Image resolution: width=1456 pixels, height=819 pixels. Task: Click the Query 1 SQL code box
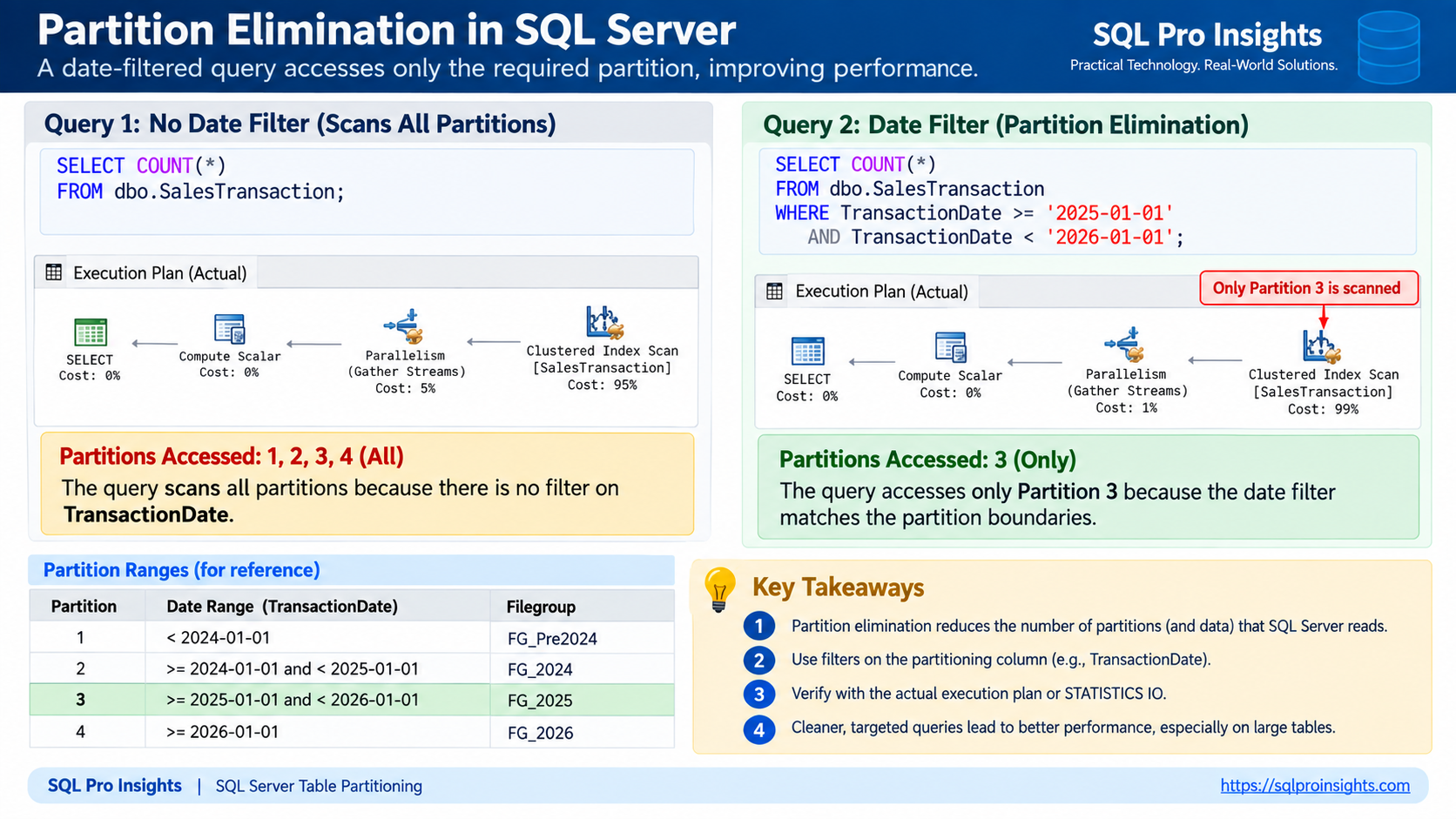tap(367, 191)
